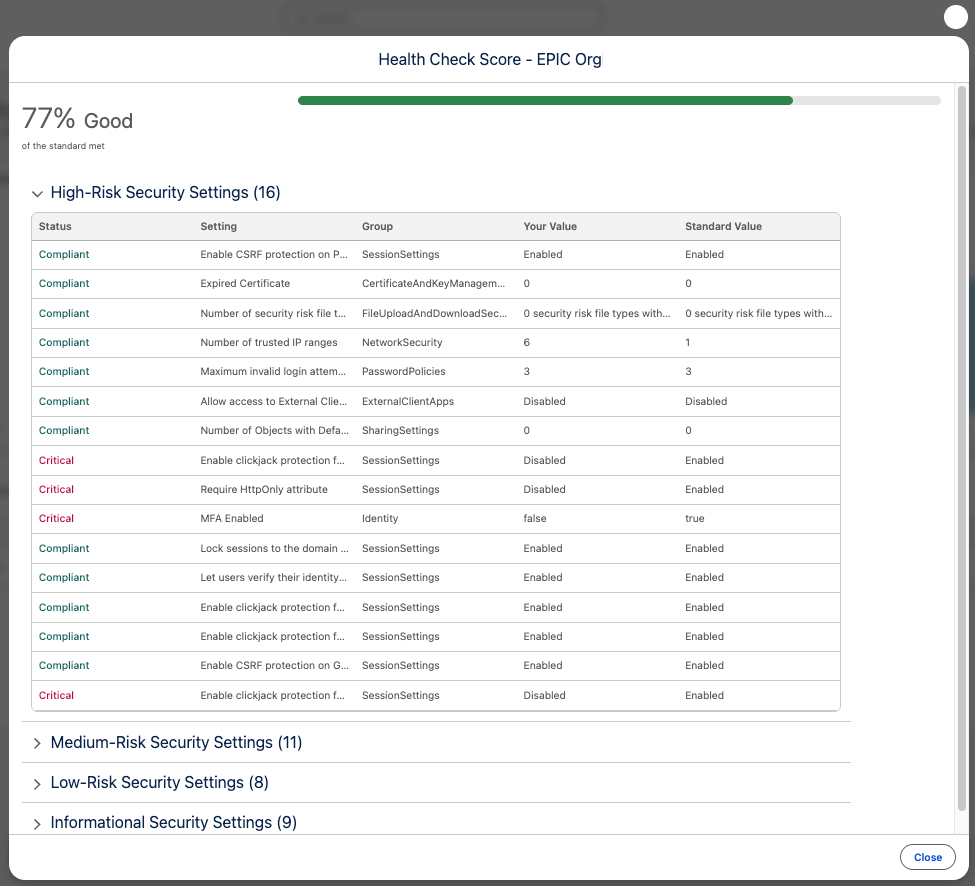Image resolution: width=975 pixels, height=886 pixels.
Task: Click the NetworkSecurity group cell
Action: tap(402, 342)
